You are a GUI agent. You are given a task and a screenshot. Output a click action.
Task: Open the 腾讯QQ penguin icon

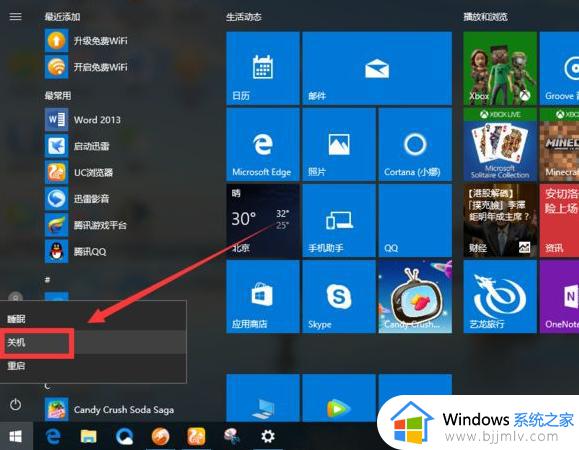(x=56, y=251)
